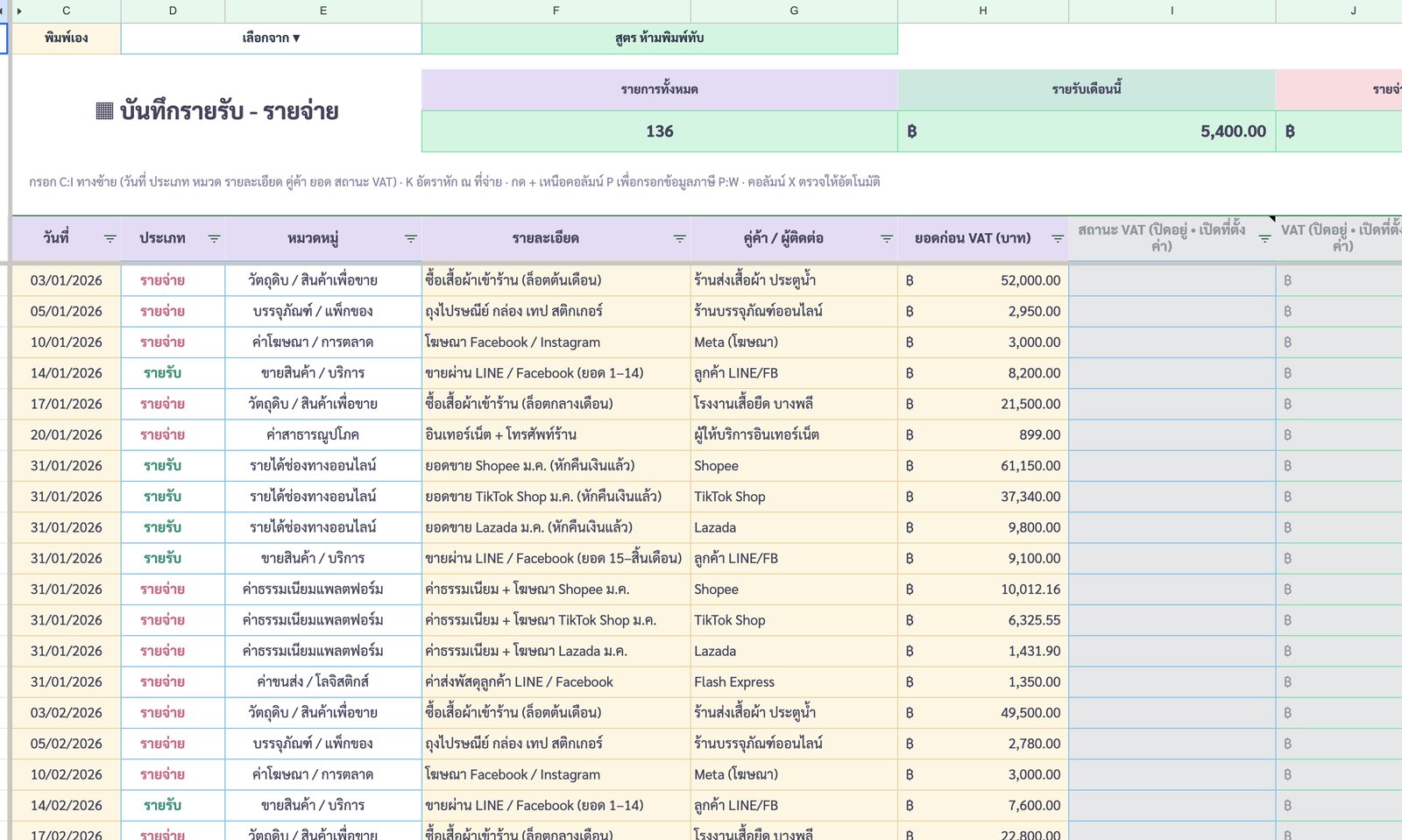Open filter icon on หมวดหมู่ column

coord(410,238)
